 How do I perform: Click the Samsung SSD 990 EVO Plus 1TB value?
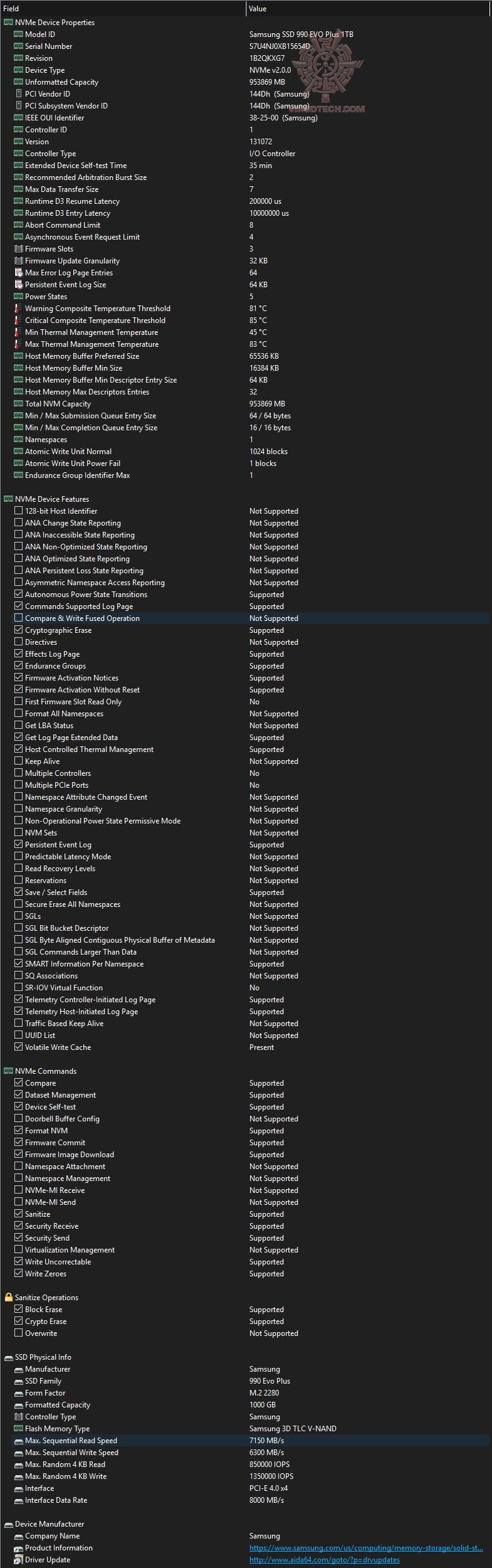point(301,34)
